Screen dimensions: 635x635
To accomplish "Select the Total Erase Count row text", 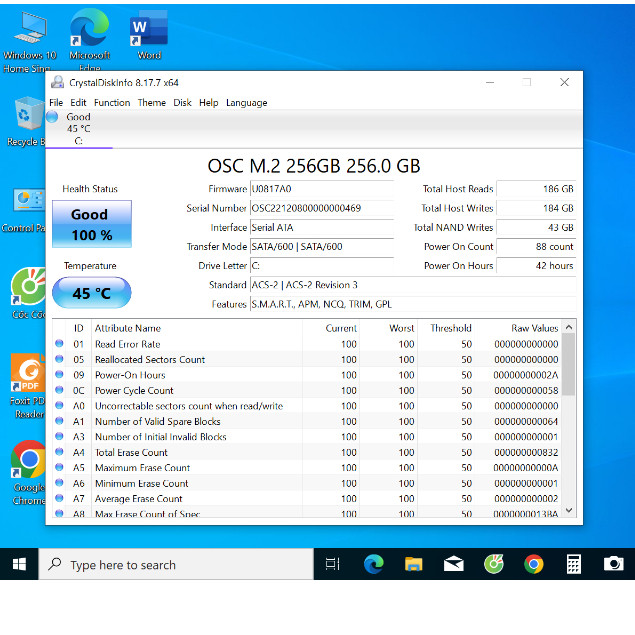I will point(131,452).
